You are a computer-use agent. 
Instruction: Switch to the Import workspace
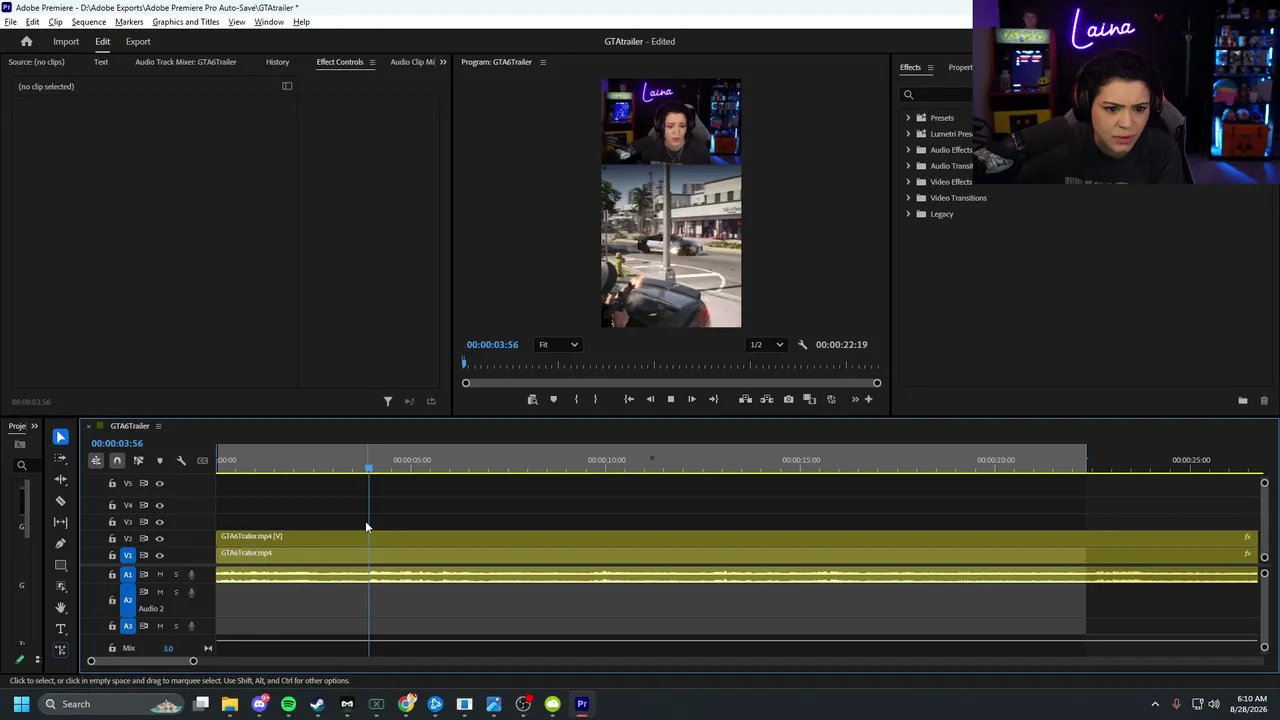tap(66, 42)
